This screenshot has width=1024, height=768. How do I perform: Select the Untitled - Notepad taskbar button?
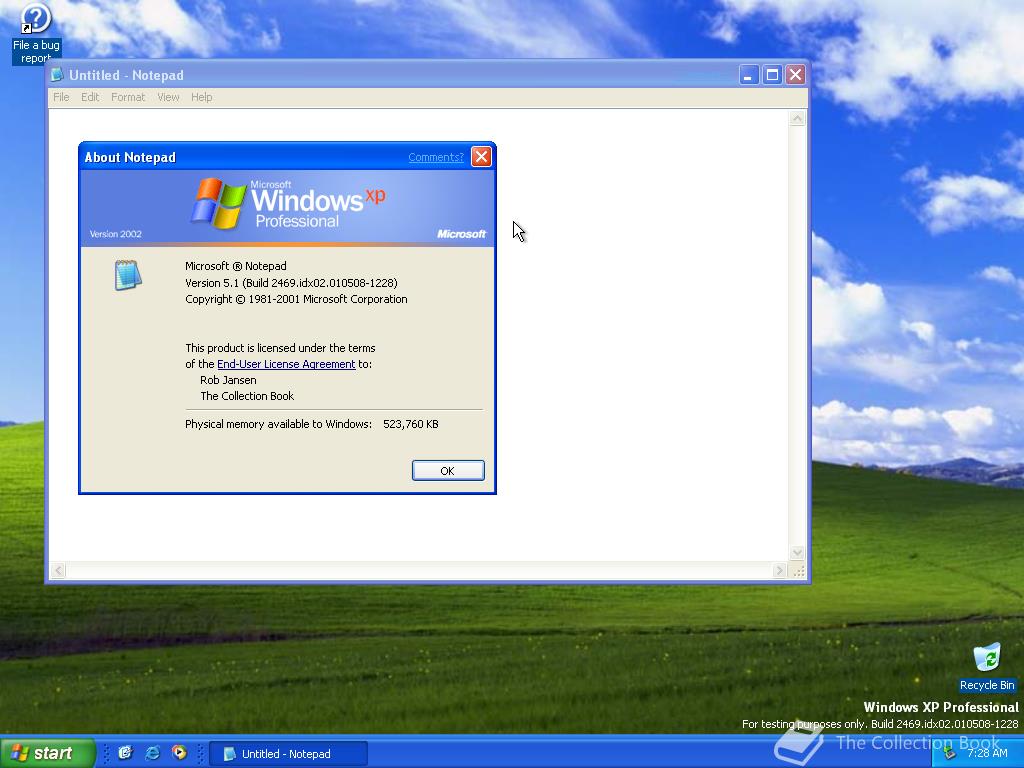287,754
